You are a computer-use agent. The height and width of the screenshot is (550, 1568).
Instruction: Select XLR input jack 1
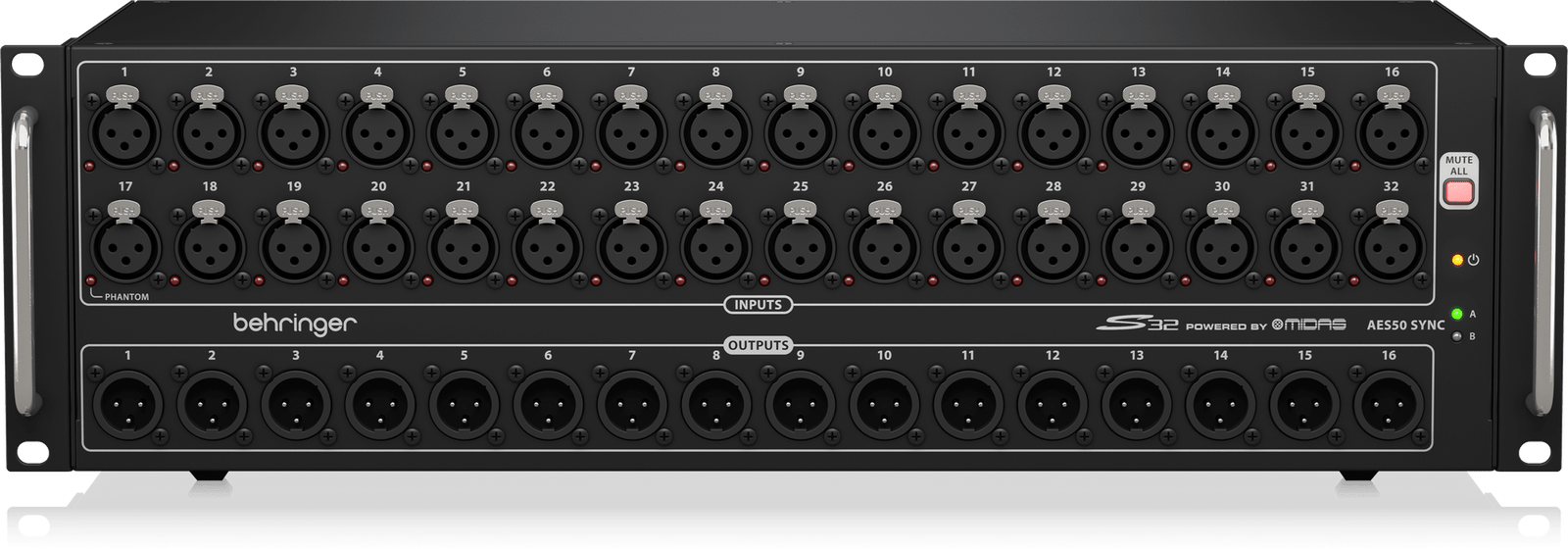click(x=124, y=132)
